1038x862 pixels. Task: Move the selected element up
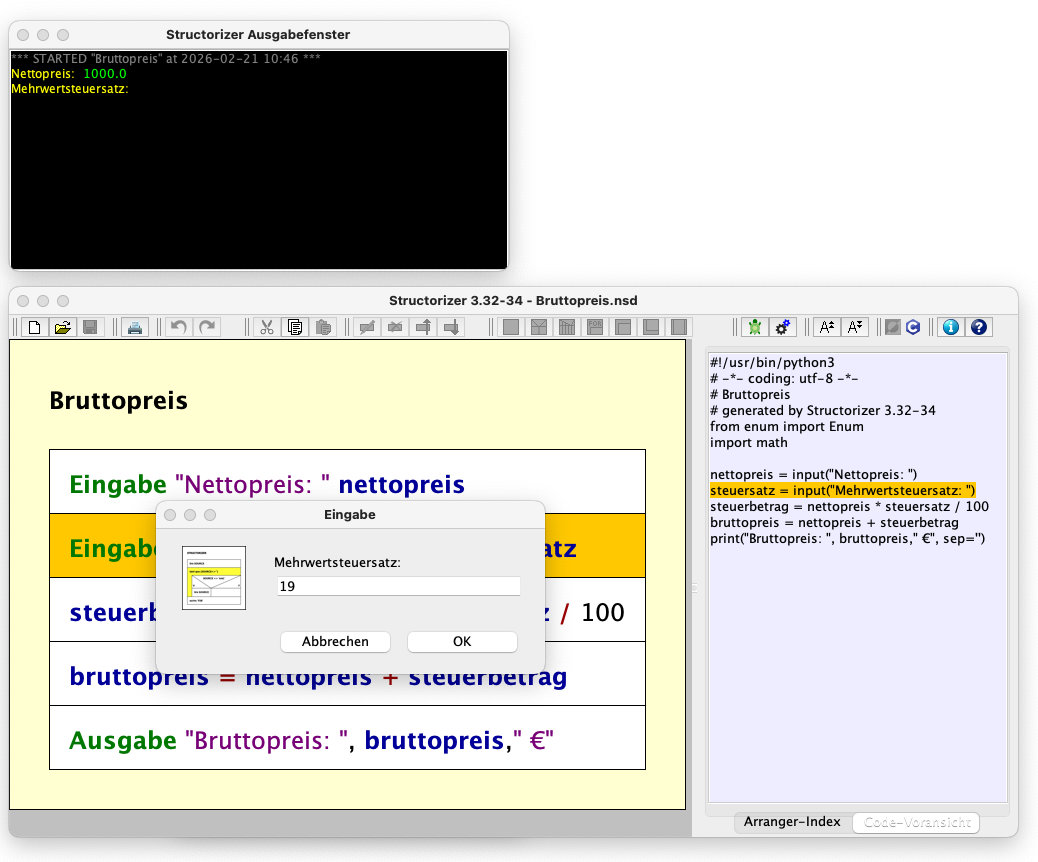click(424, 327)
